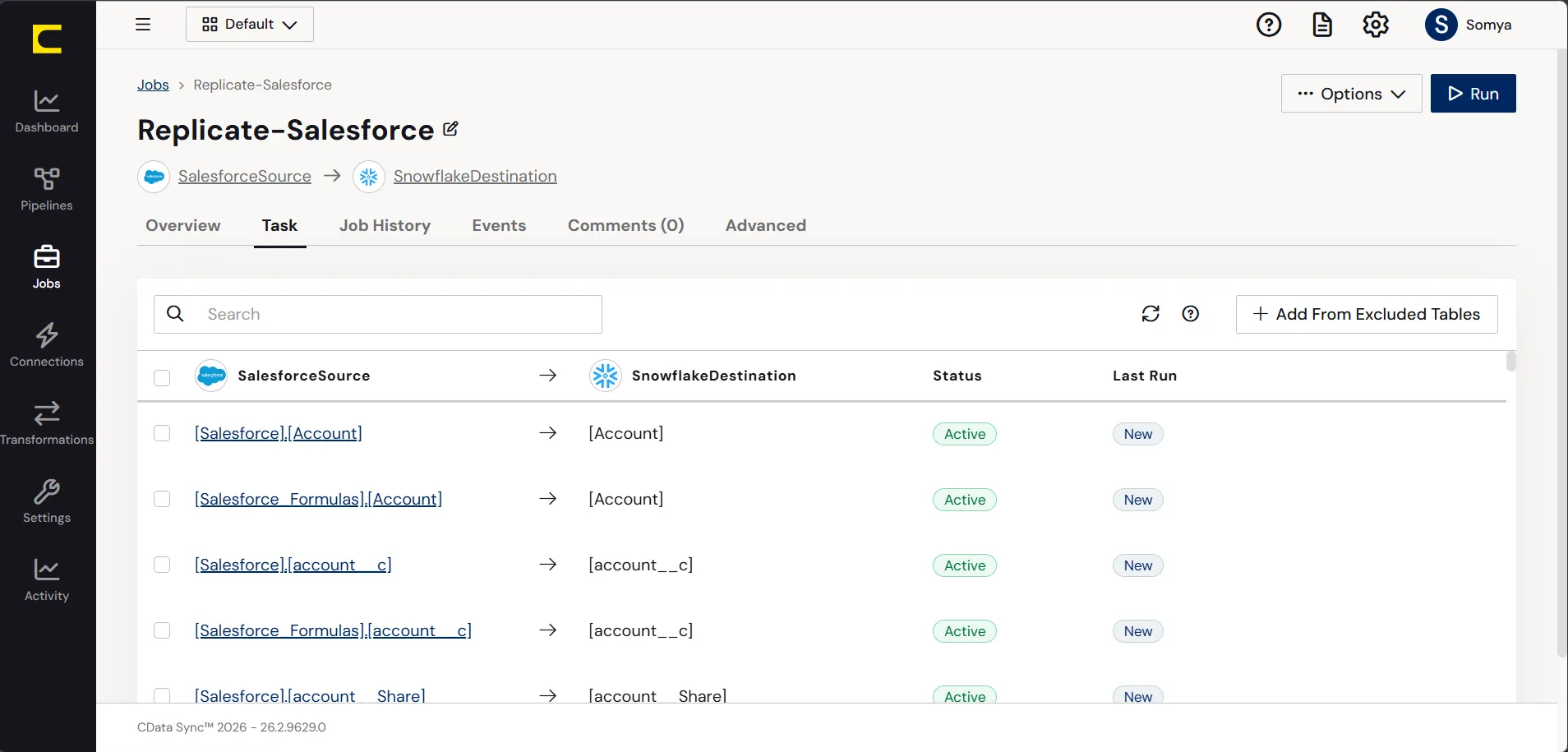Click the Snowflake destination logo near job title
Screen dimensions: 1568x752
(x=369, y=177)
